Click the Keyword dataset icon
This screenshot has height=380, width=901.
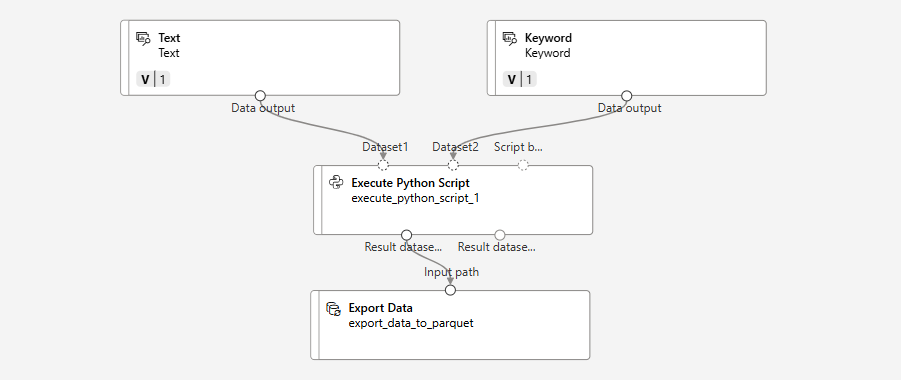point(510,39)
